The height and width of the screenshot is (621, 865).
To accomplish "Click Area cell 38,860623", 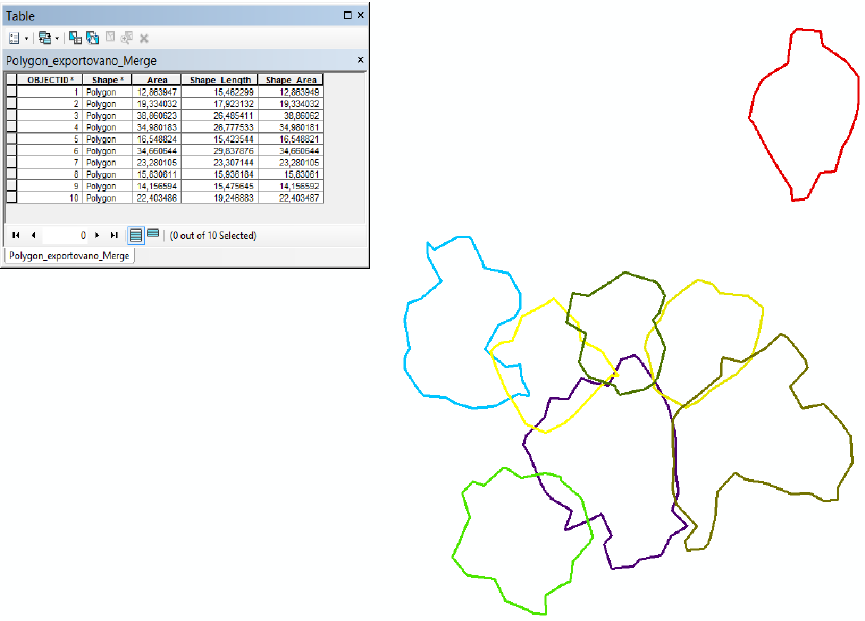I will 157,116.
